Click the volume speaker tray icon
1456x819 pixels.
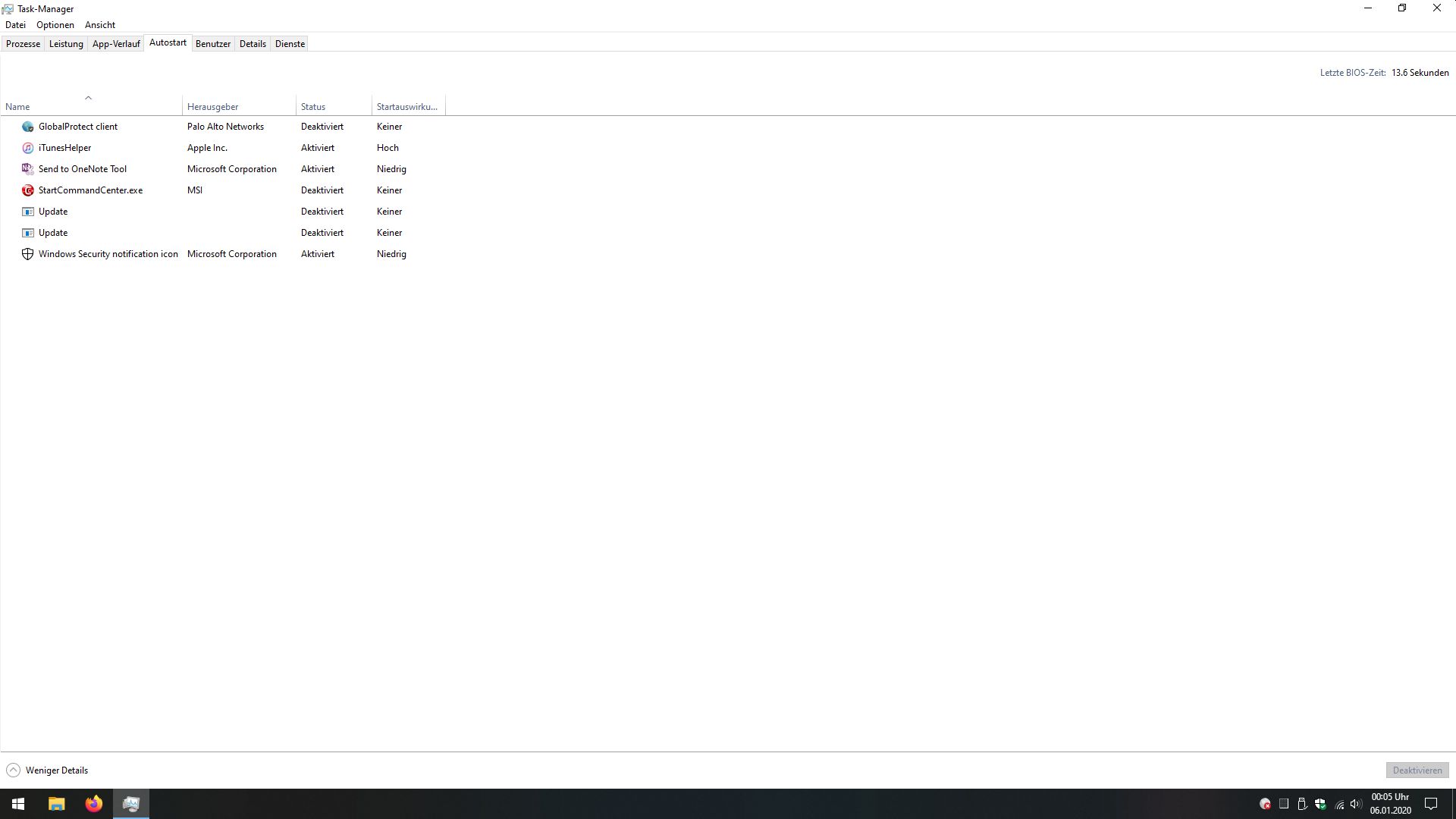point(1355,804)
